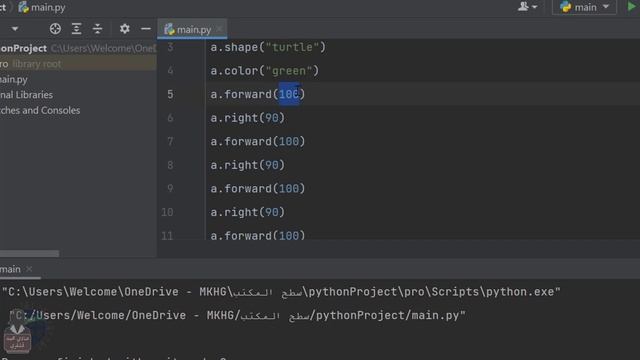Hide the project tool window with minus icon
Viewport: 640px width, 360px height.
tap(146, 29)
